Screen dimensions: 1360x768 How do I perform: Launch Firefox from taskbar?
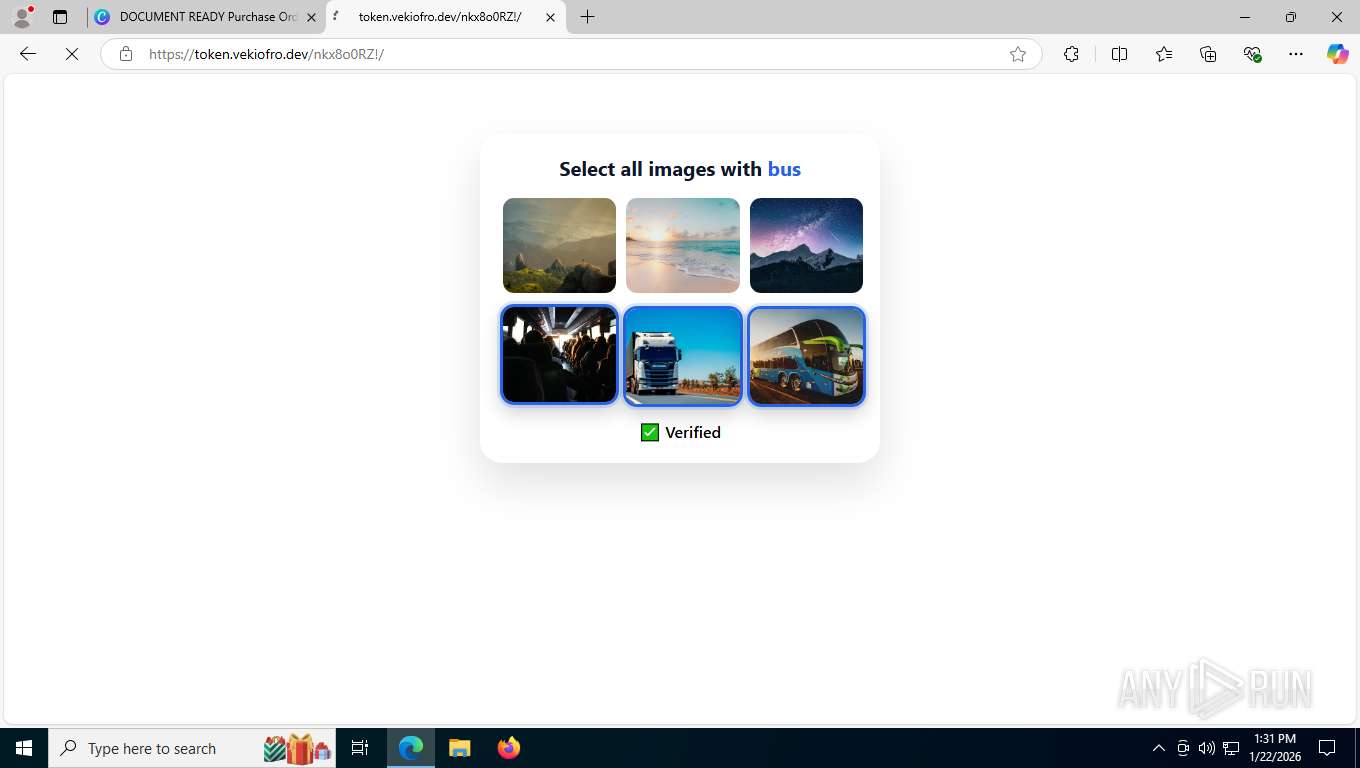pyautogui.click(x=509, y=748)
